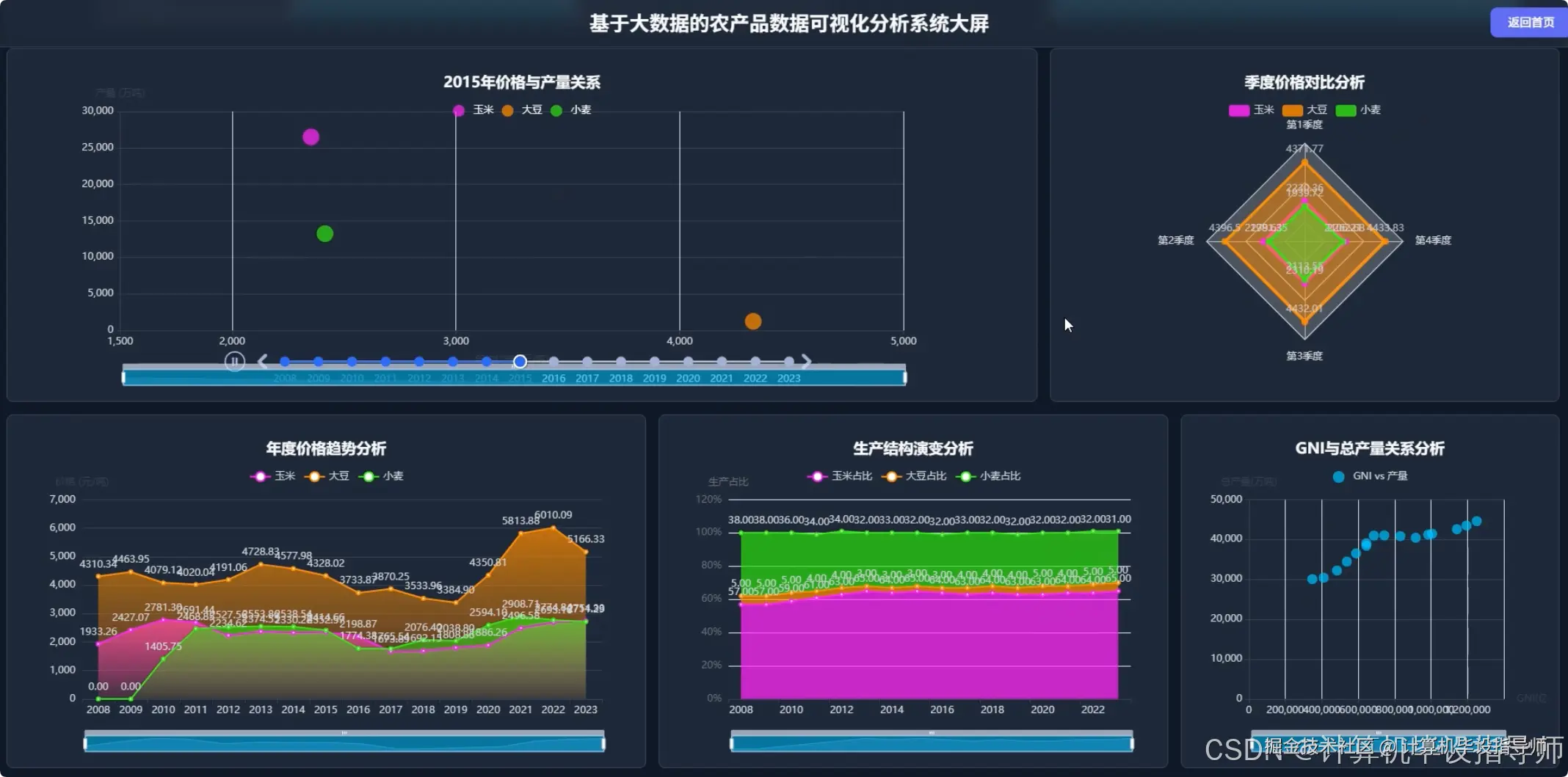Jump to 2018 timeline dot
The image size is (1568, 777).
pos(621,362)
